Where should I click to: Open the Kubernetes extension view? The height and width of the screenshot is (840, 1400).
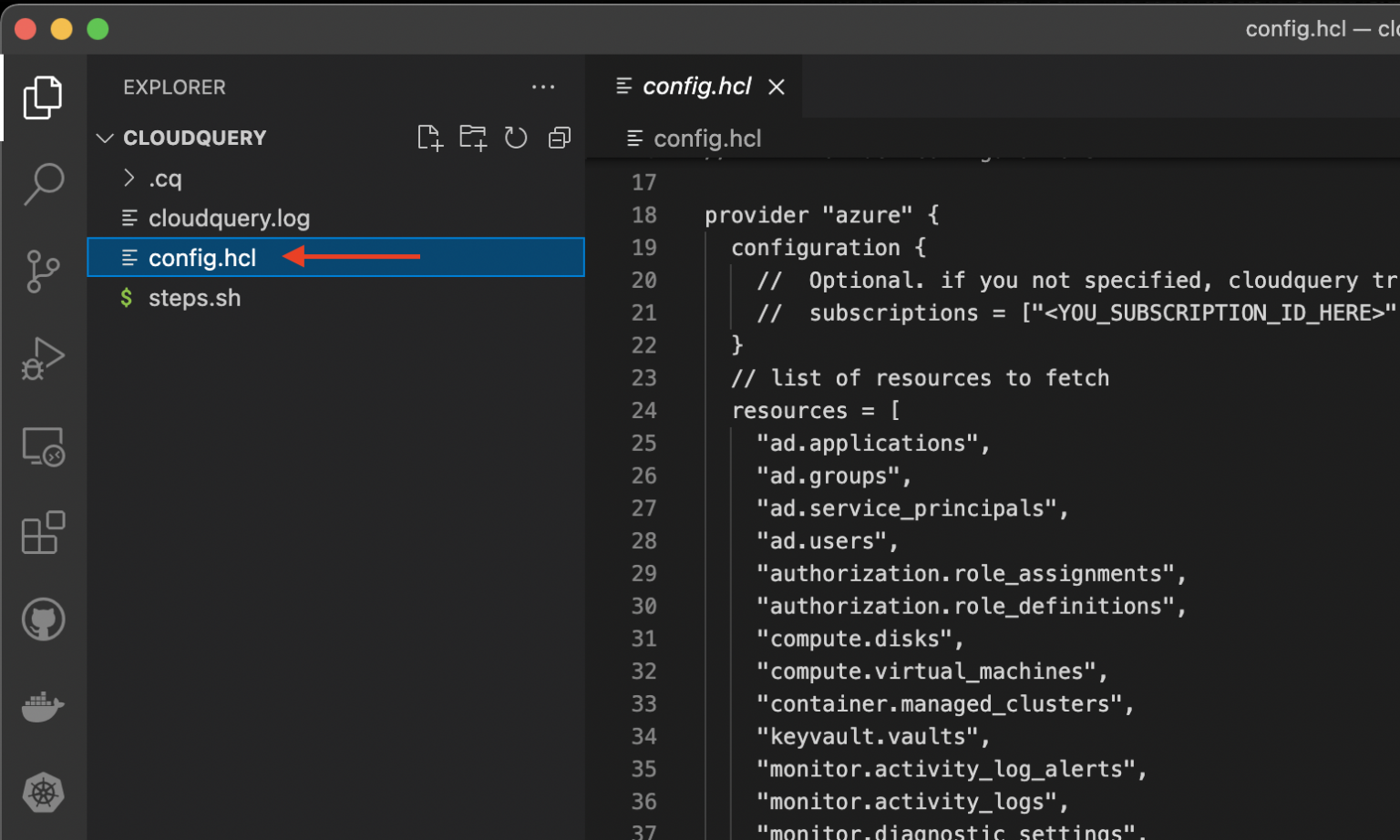(x=43, y=793)
